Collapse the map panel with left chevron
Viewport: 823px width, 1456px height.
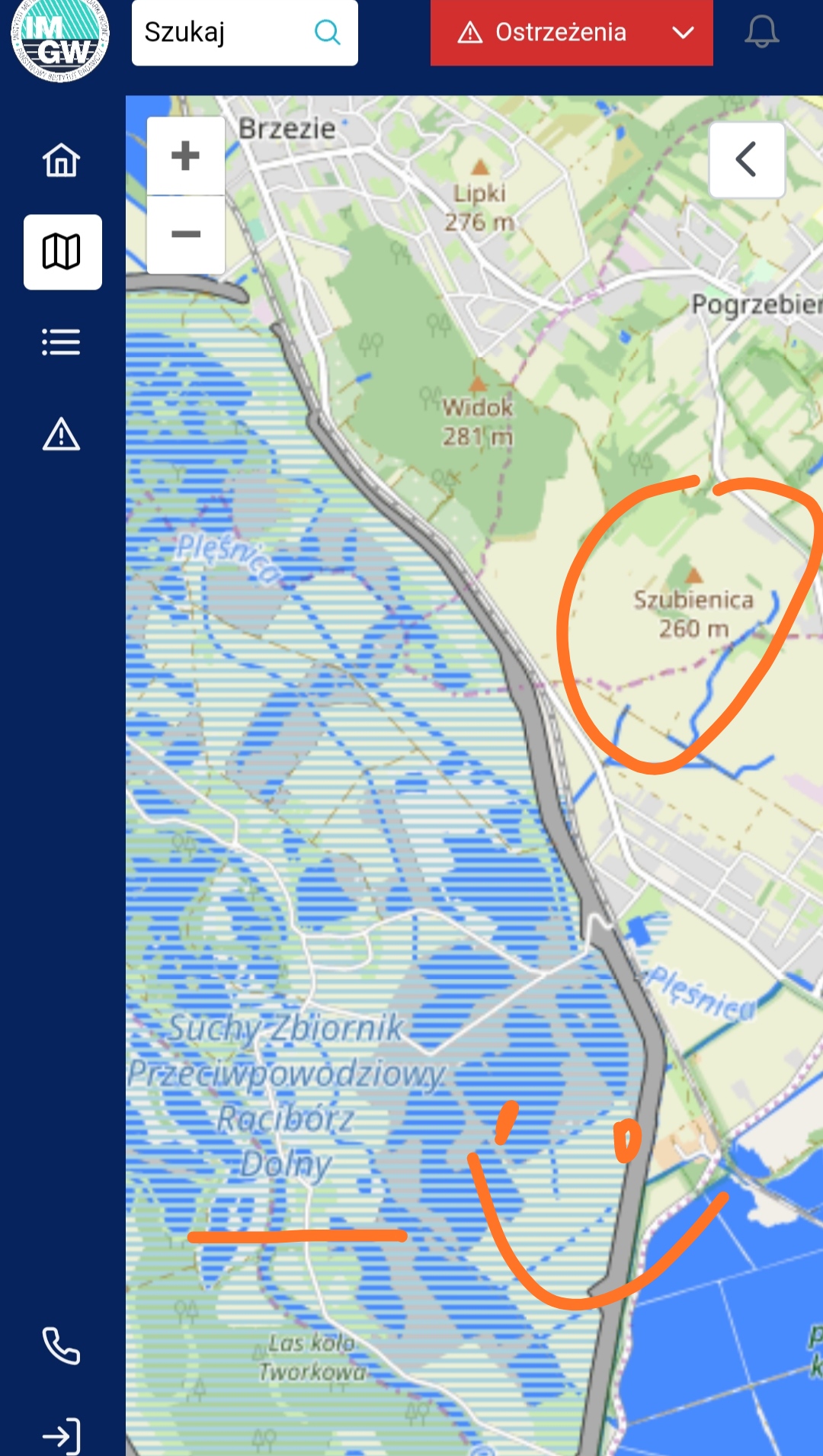coord(747,159)
